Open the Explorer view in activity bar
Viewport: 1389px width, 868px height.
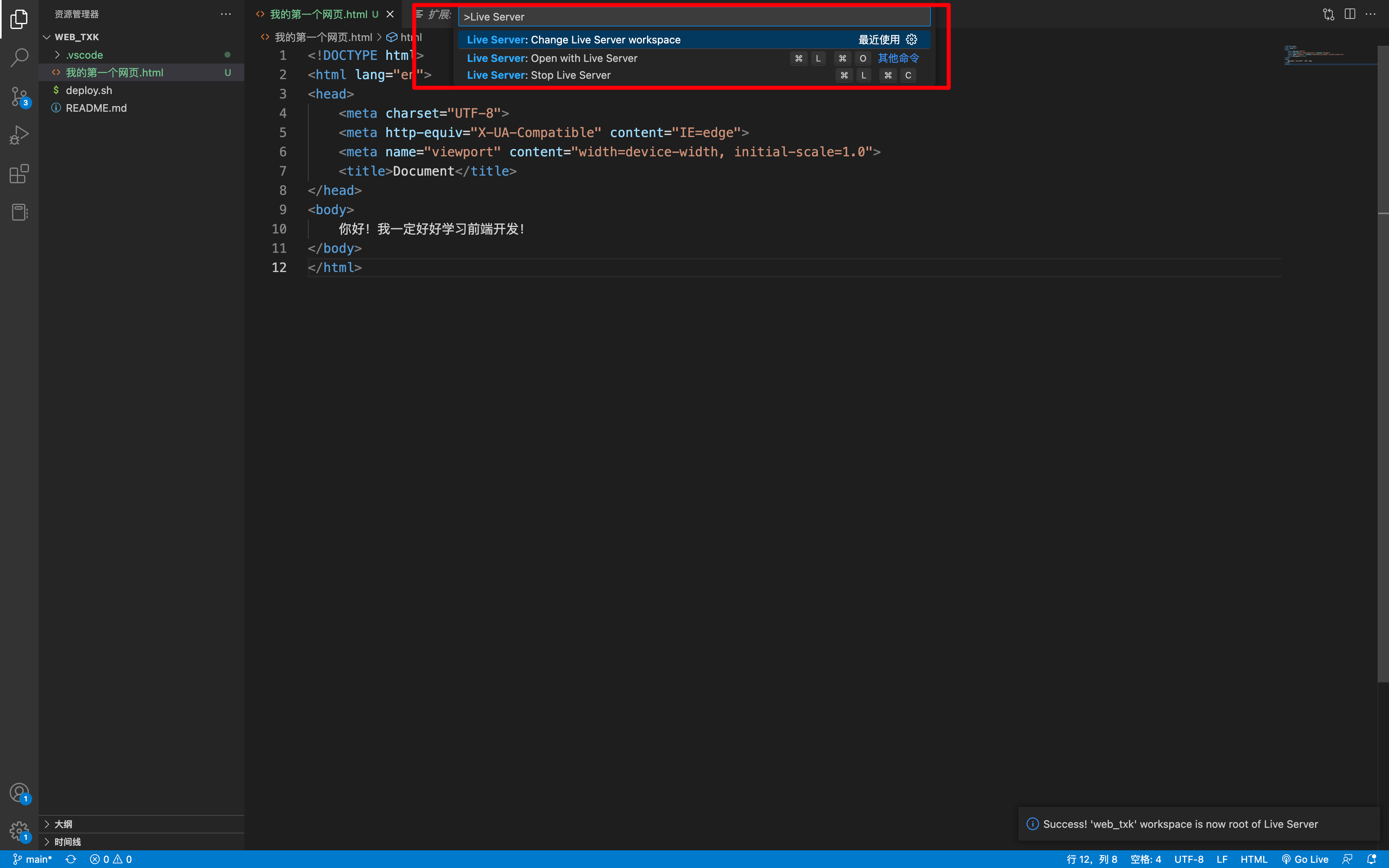(x=19, y=19)
